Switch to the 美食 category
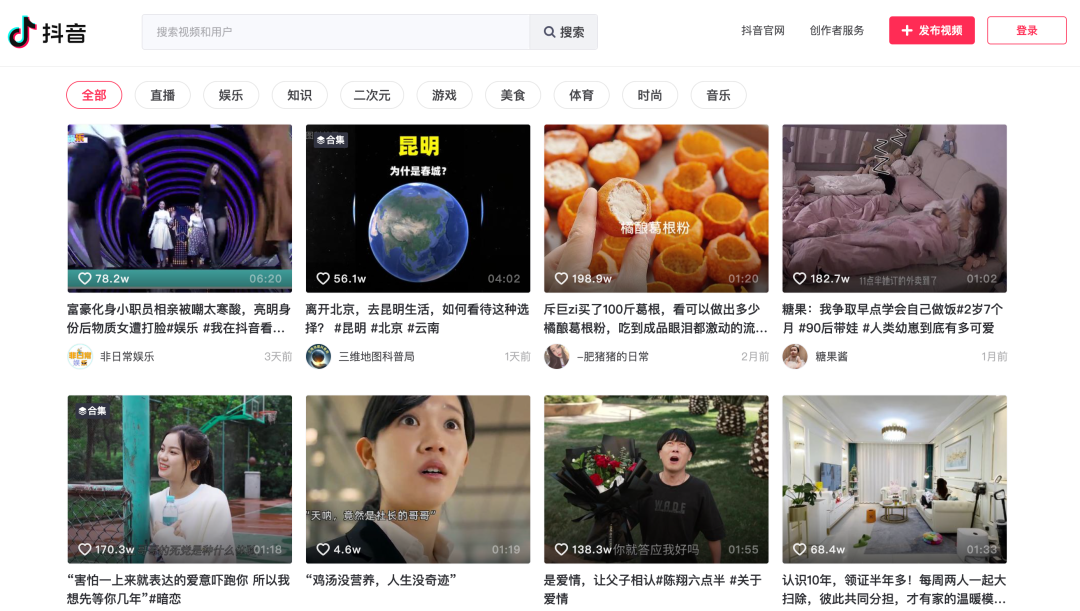 (512, 95)
